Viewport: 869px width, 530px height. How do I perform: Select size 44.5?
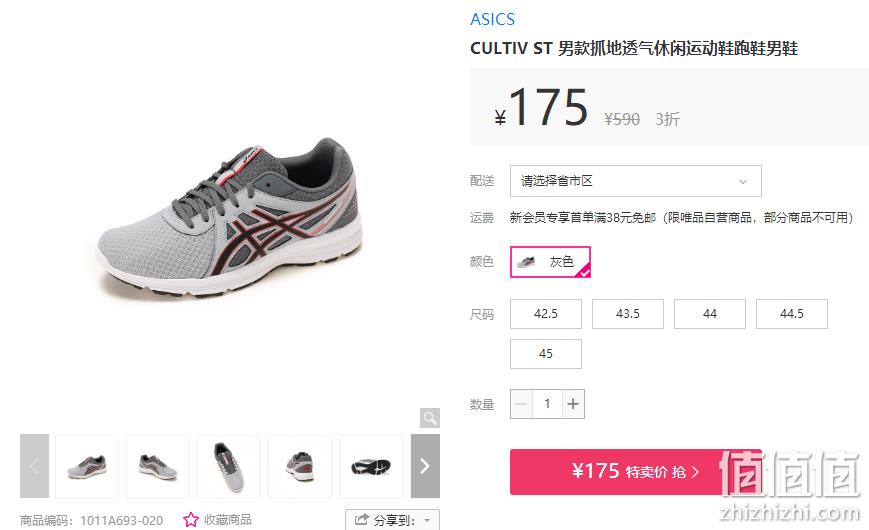(x=792, y=314)
